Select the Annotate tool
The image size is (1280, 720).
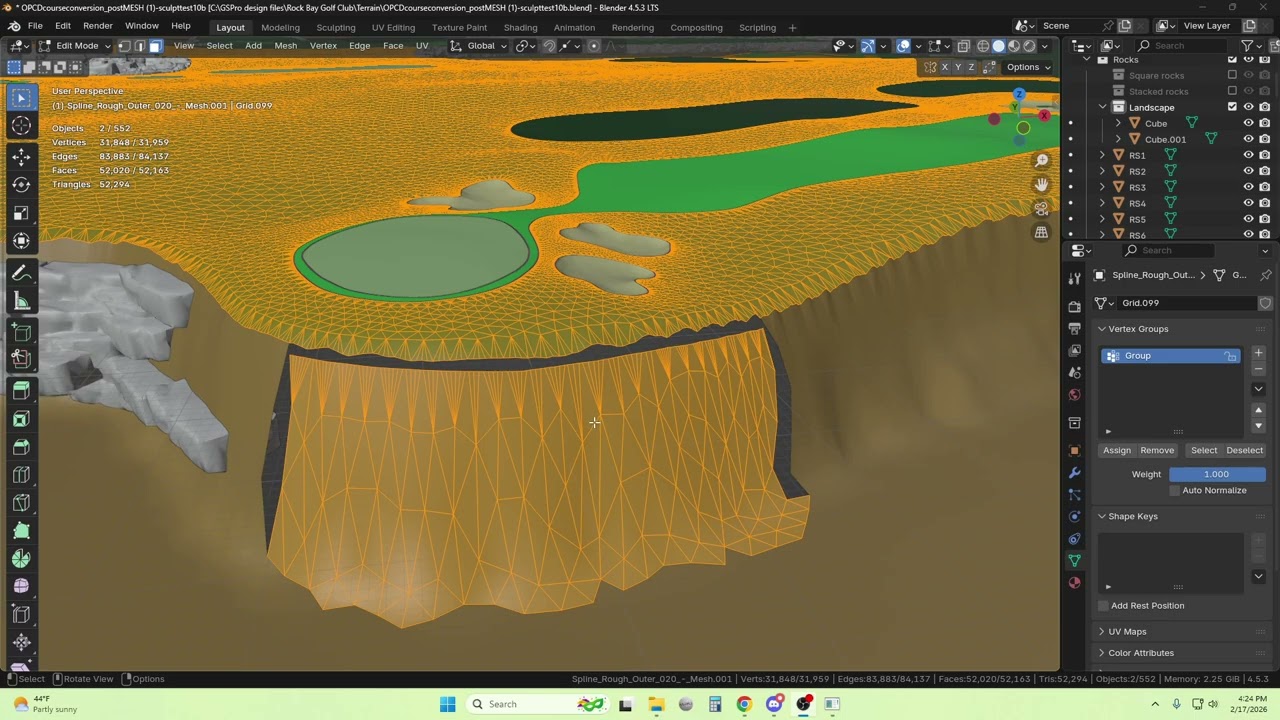[x=21, y=273]
